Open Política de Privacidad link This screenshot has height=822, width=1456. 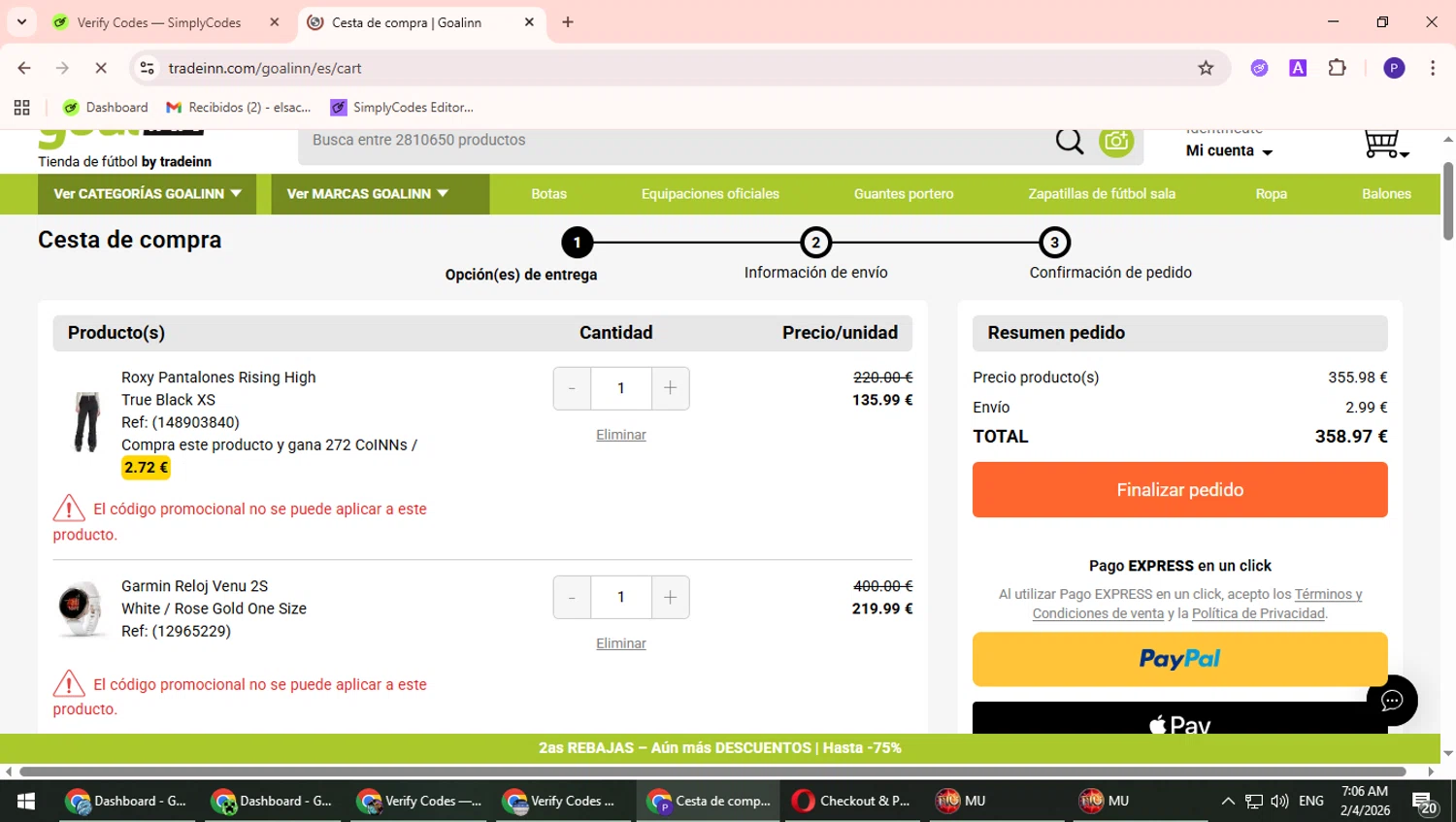(x=1258, y=613)
